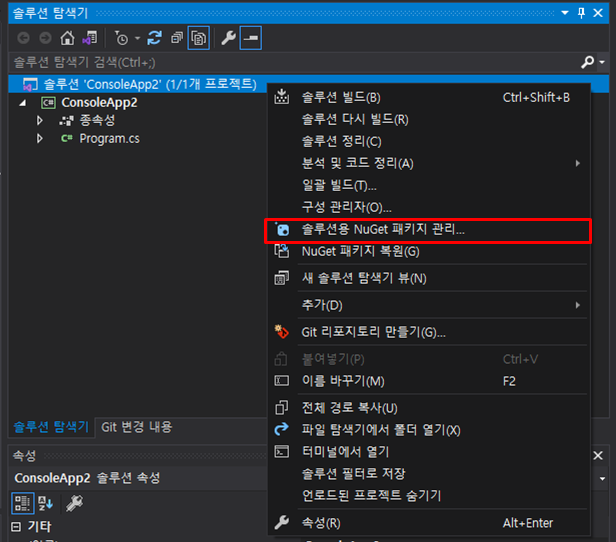The height and width of the screenshot is (542, 616).
Task: Choose 새 솔루션 탐색기 뷰(N)
Action: pyautogui.click(x=429, y=278)
